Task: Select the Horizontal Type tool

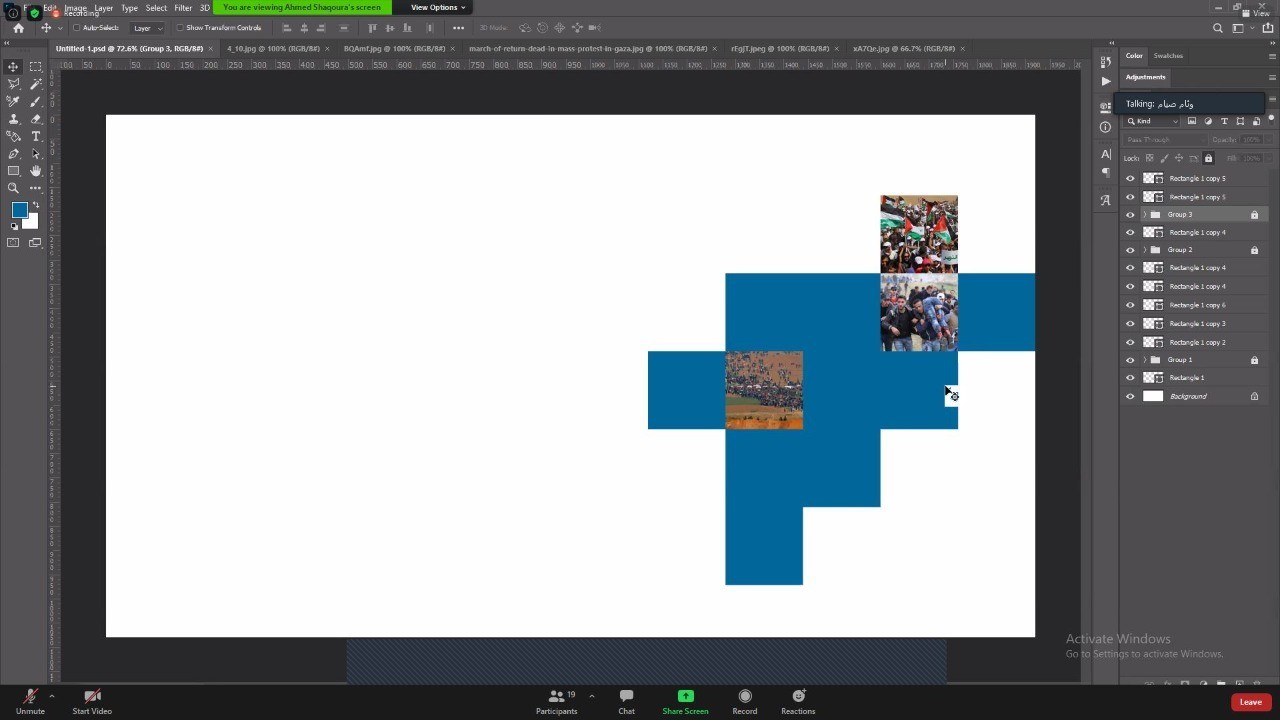Action: (36, 136)
